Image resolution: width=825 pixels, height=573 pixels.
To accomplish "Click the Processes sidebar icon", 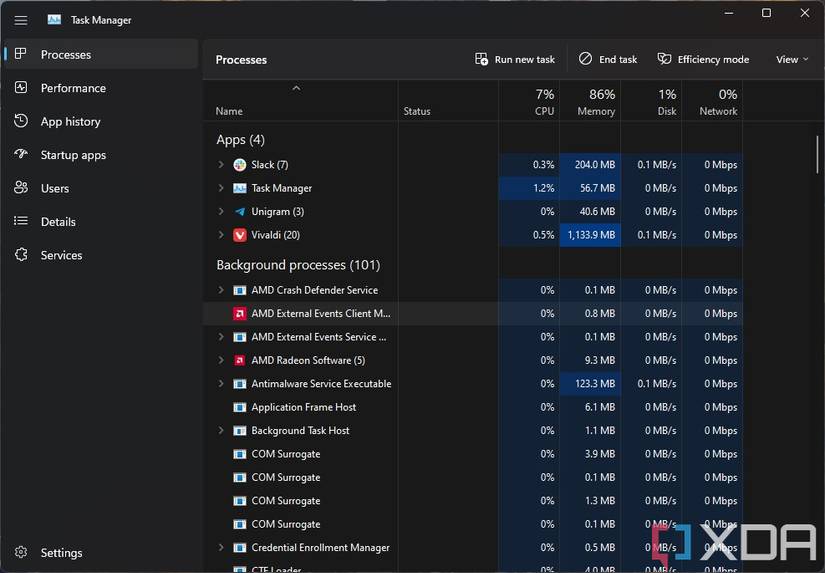I will (21, 54).
